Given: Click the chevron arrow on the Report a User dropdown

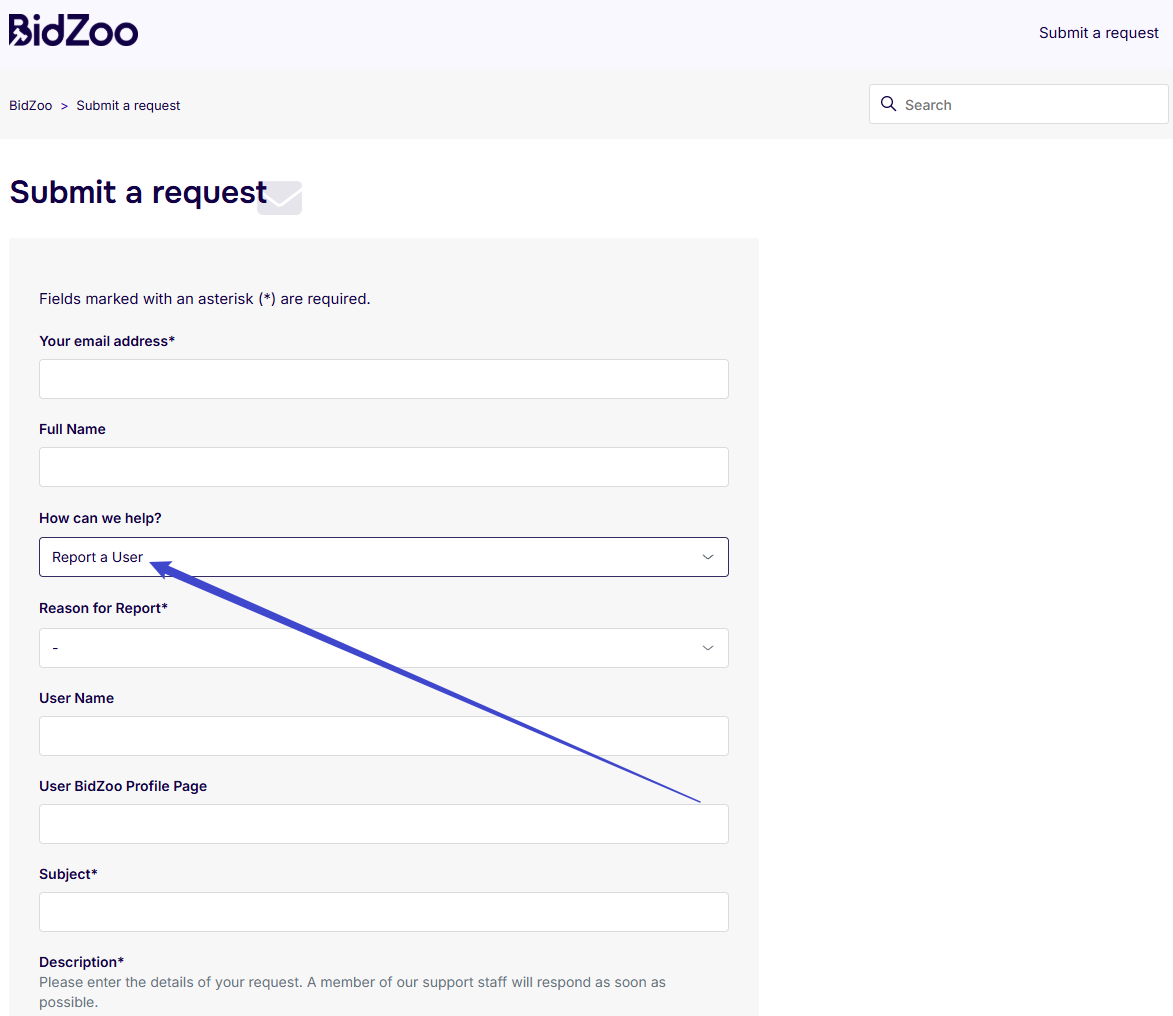Looking at the screenshot, I should [x=708, y=557].
